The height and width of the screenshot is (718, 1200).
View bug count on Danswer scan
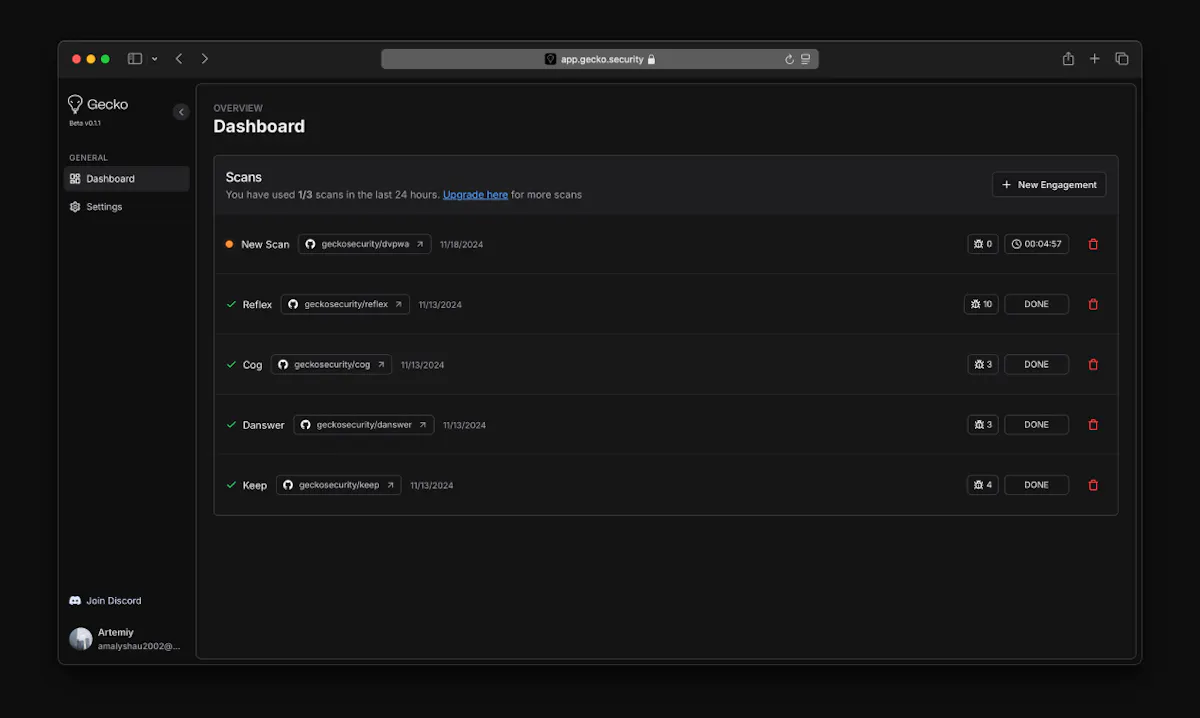point(983,424)
